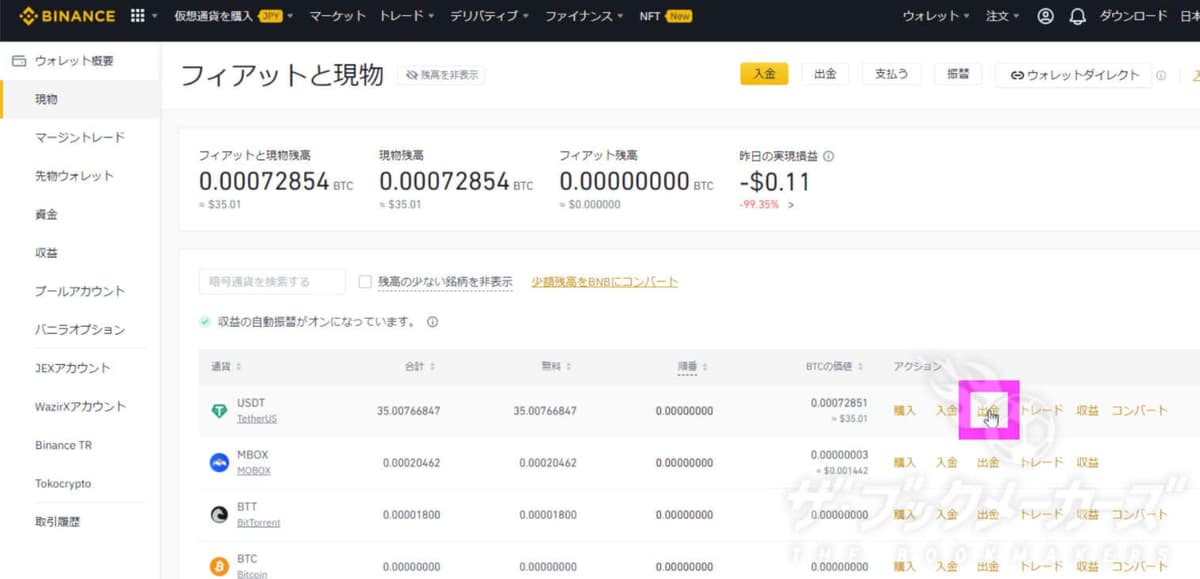Viewport: 1200px width, 579px height.
Task: Click USDT row 入金 link
Action: click(946, 410)
